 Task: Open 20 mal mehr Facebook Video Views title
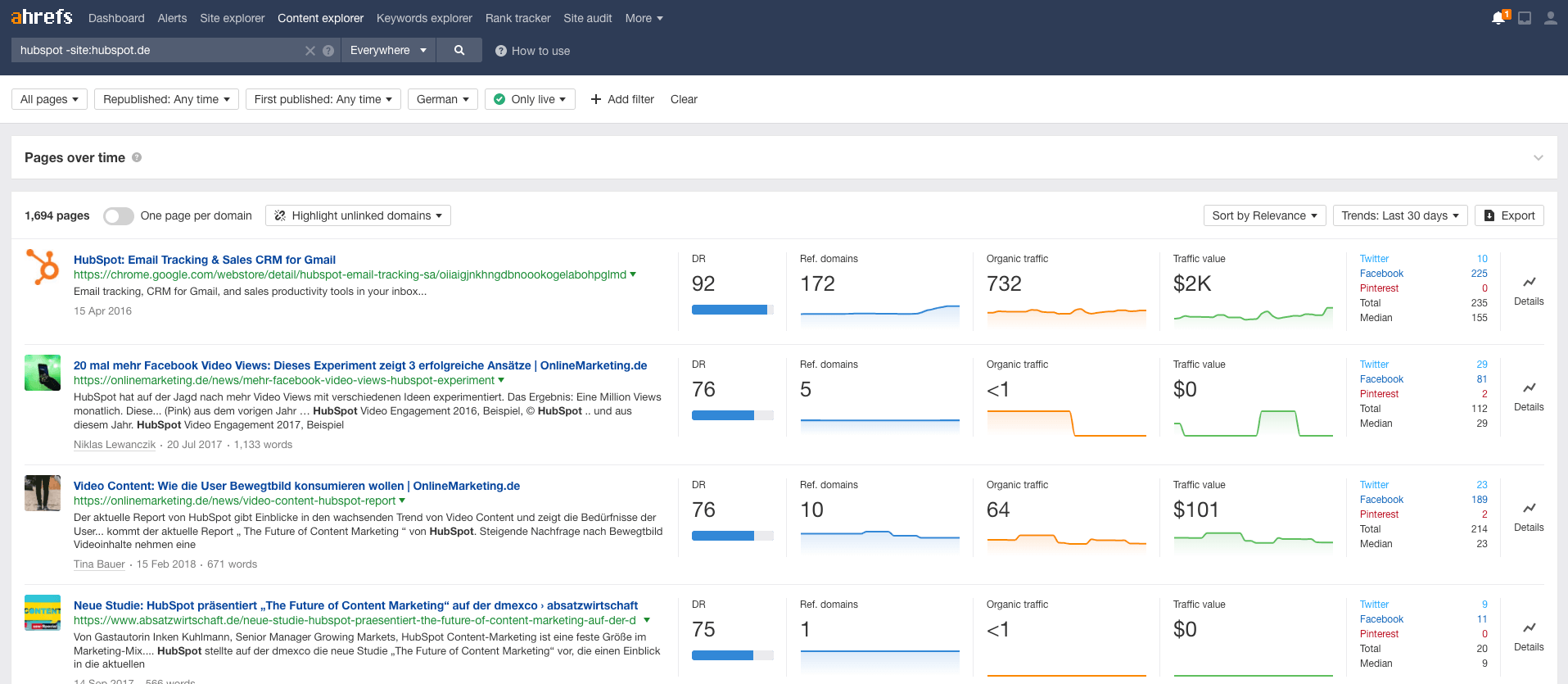[x=360, y=365]
